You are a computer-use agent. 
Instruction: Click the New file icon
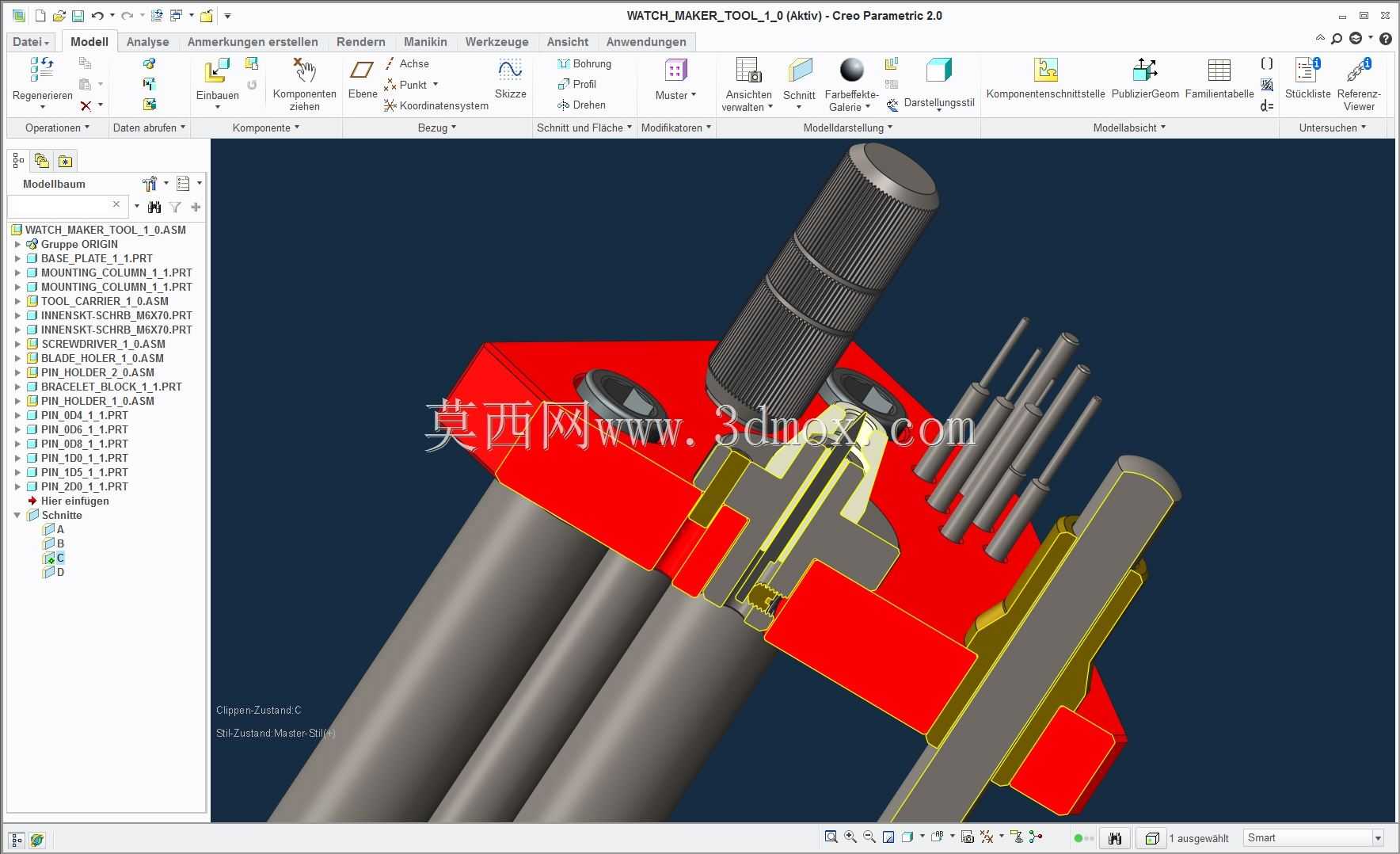tap(40, 16)
